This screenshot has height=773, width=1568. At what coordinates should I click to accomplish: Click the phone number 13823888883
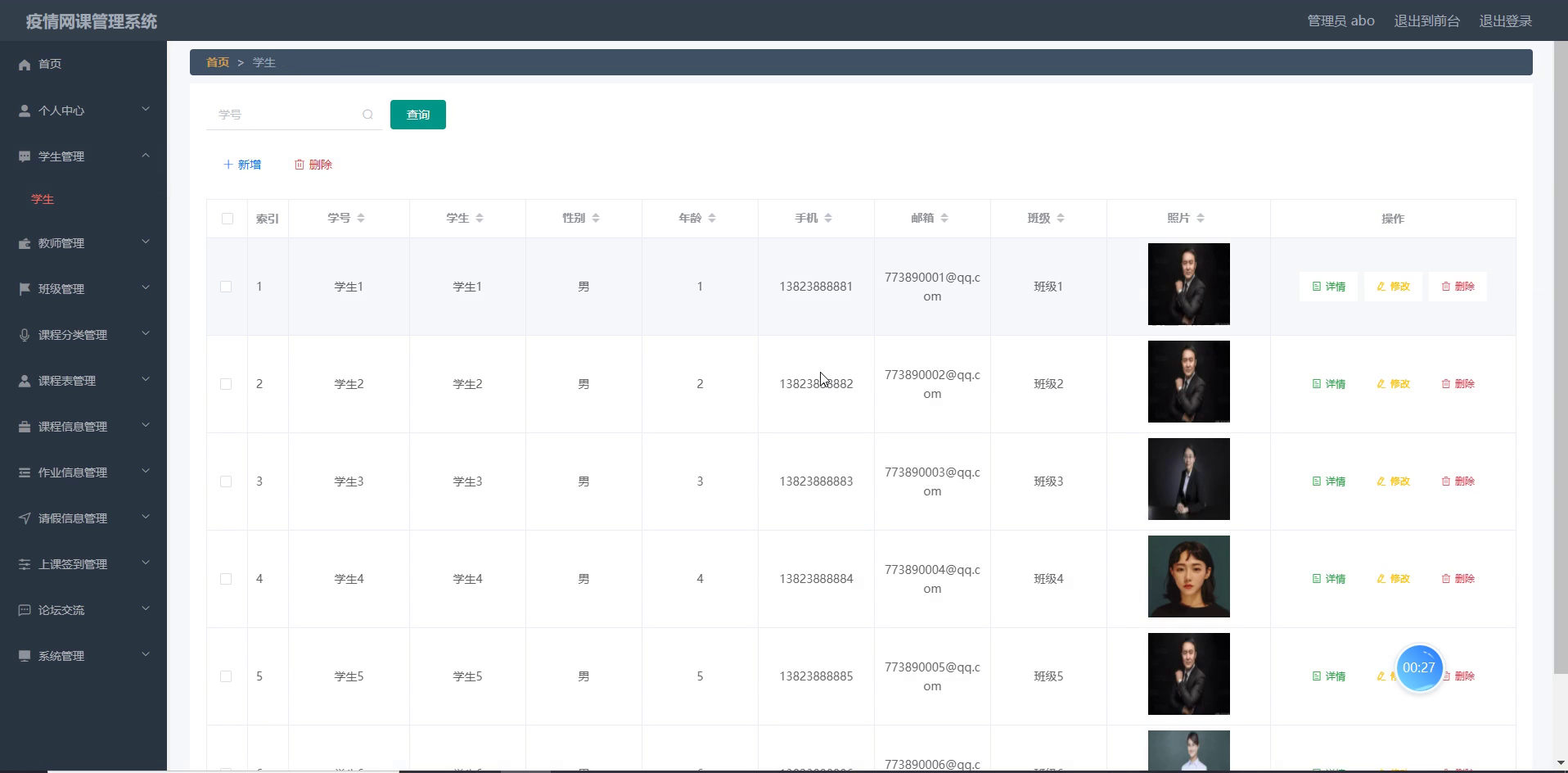coord(816,481)
